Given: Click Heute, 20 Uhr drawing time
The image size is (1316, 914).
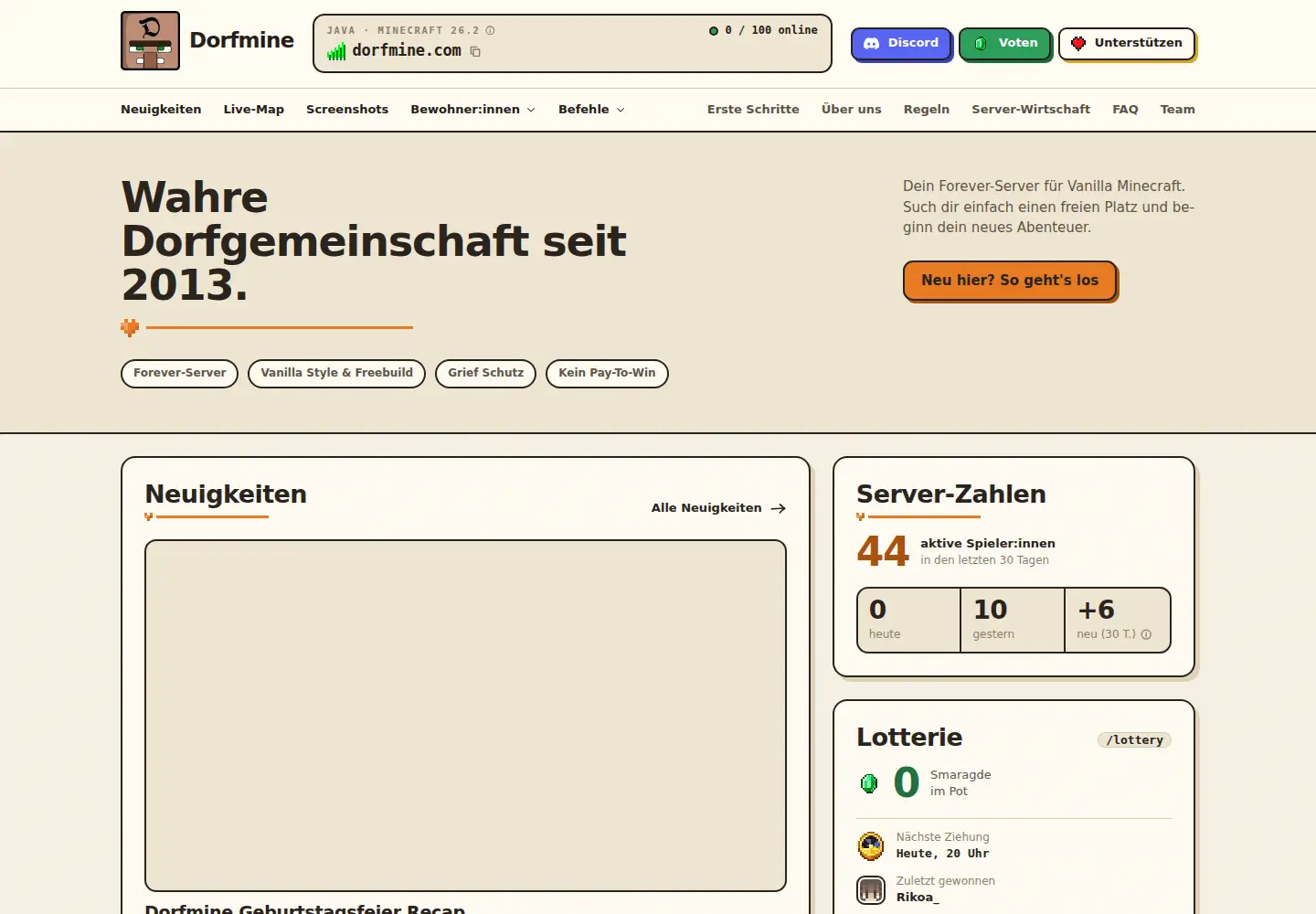Looking at the screenshot, I should coord(942,854).
